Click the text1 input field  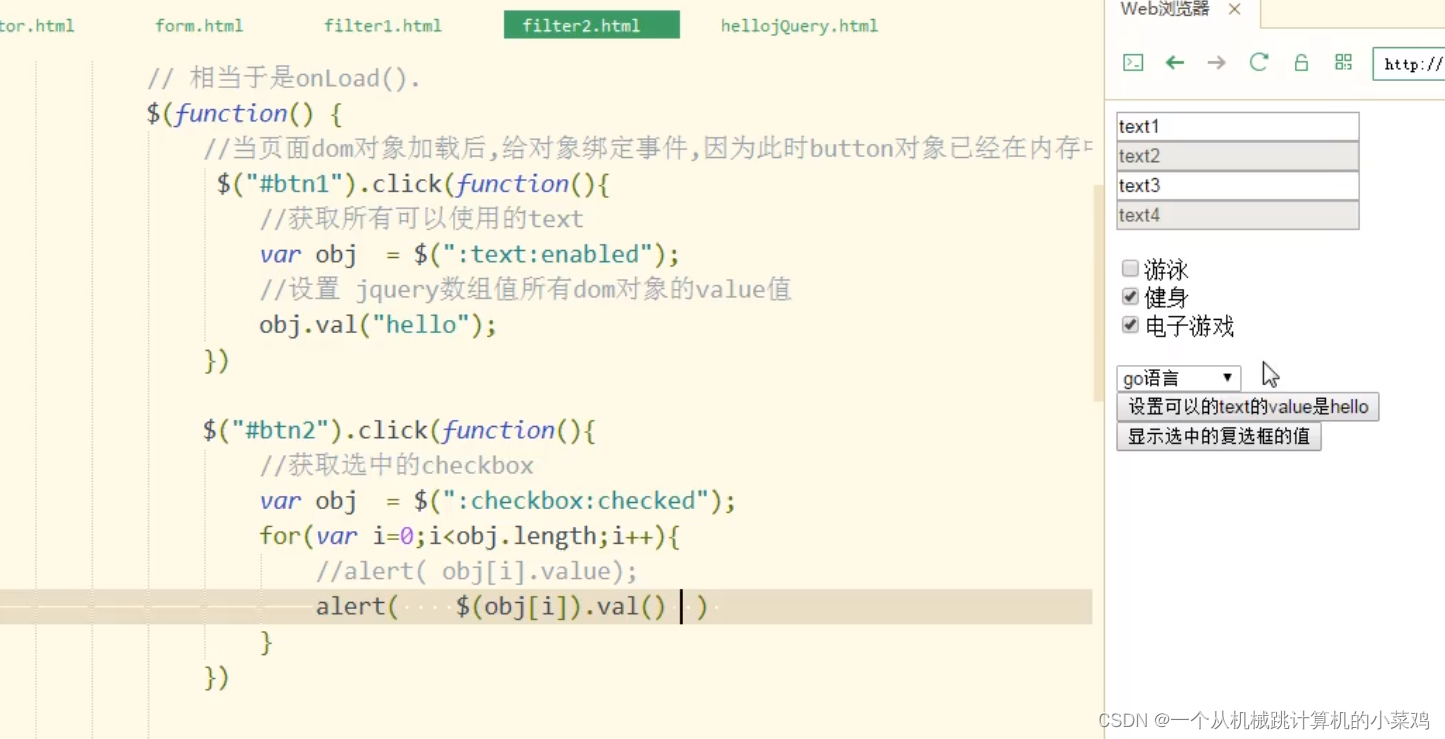tap(1237, 126)
